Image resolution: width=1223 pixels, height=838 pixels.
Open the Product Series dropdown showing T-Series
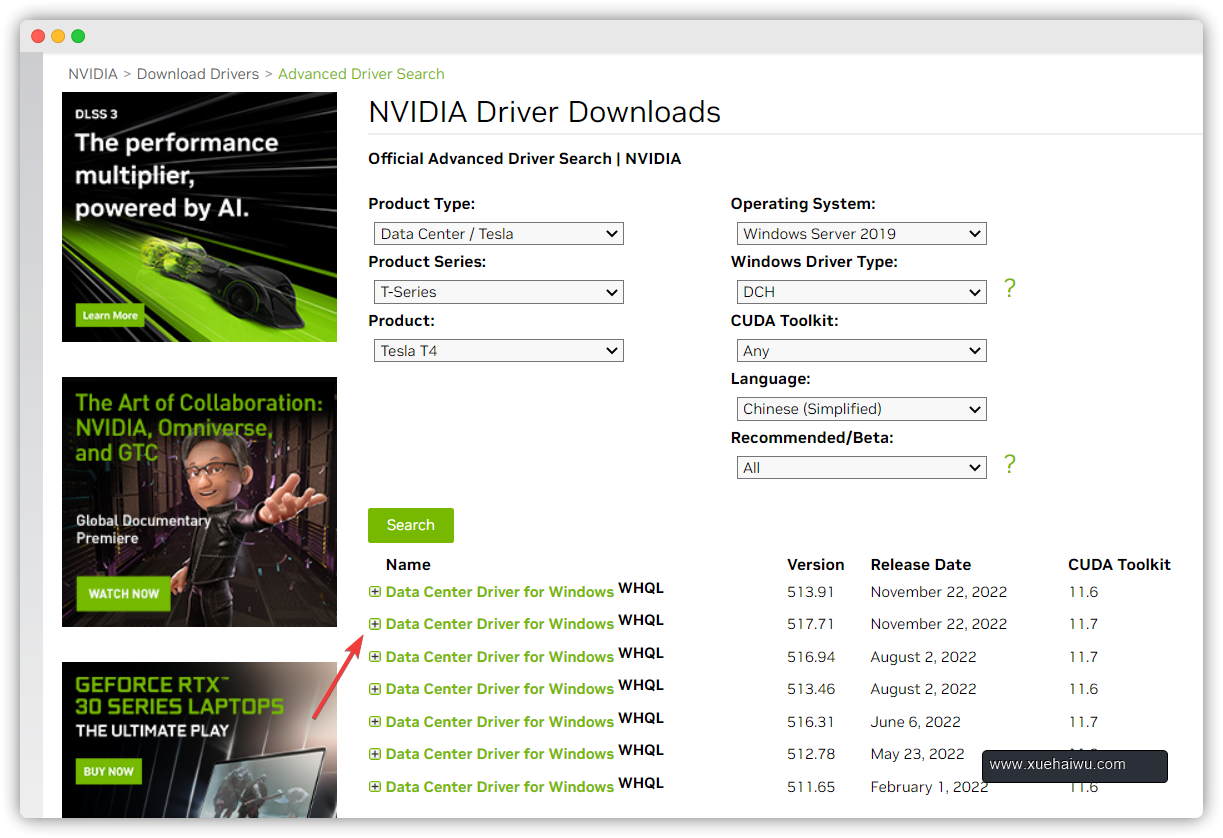coord(499,292)
